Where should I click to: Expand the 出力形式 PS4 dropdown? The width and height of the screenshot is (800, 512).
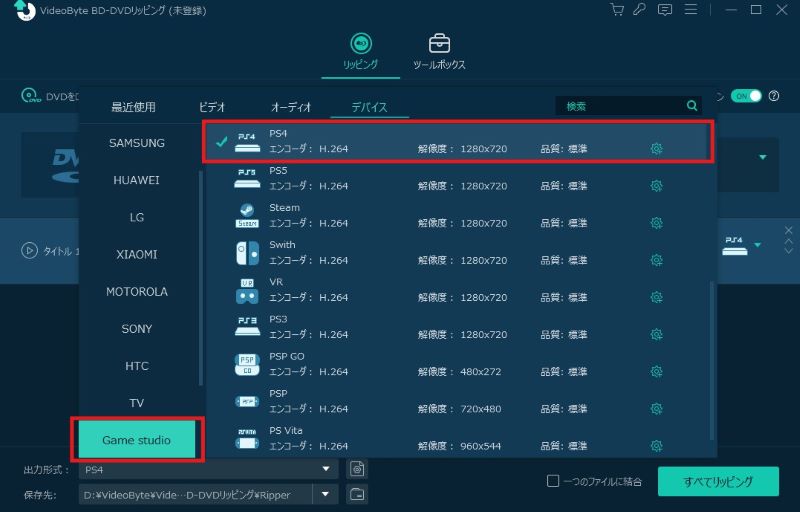coord(326,469)
